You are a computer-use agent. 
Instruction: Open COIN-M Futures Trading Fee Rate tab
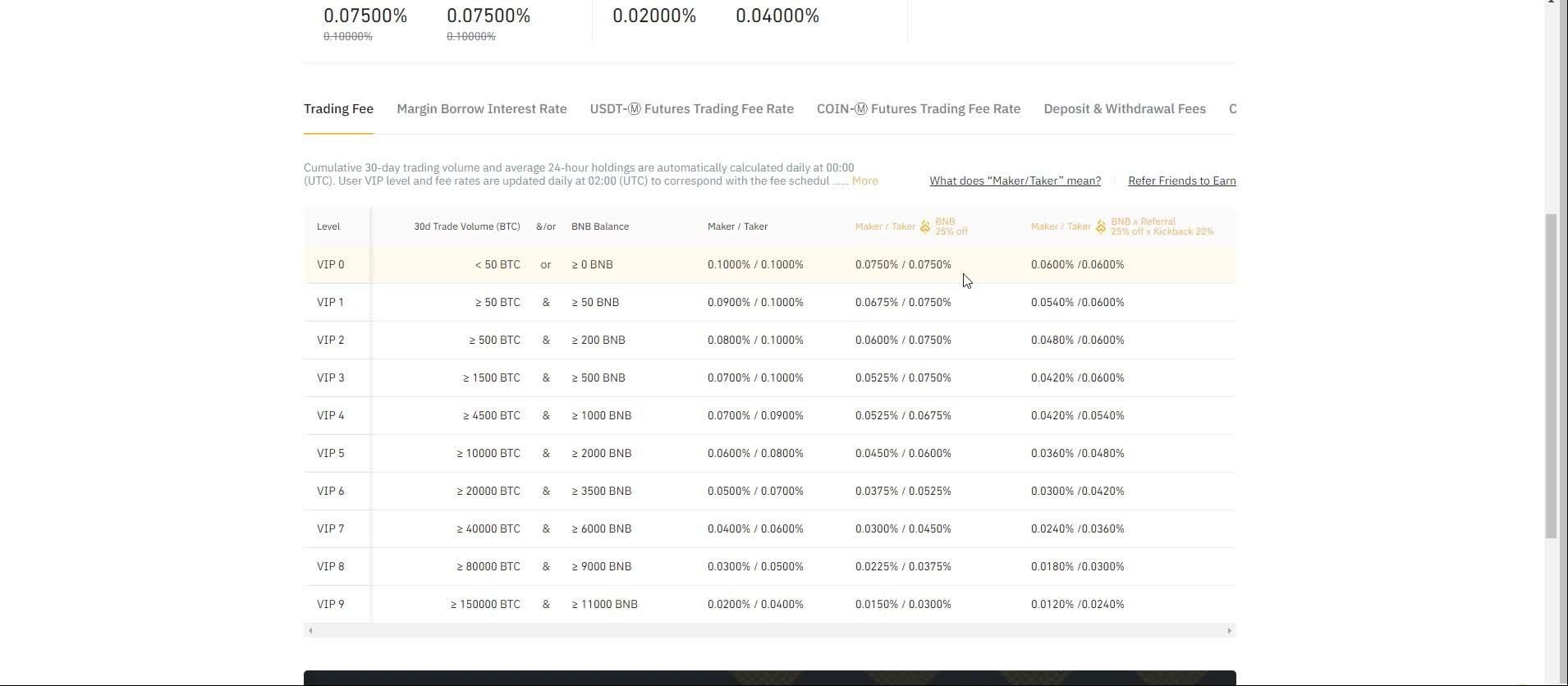point(918,109)
